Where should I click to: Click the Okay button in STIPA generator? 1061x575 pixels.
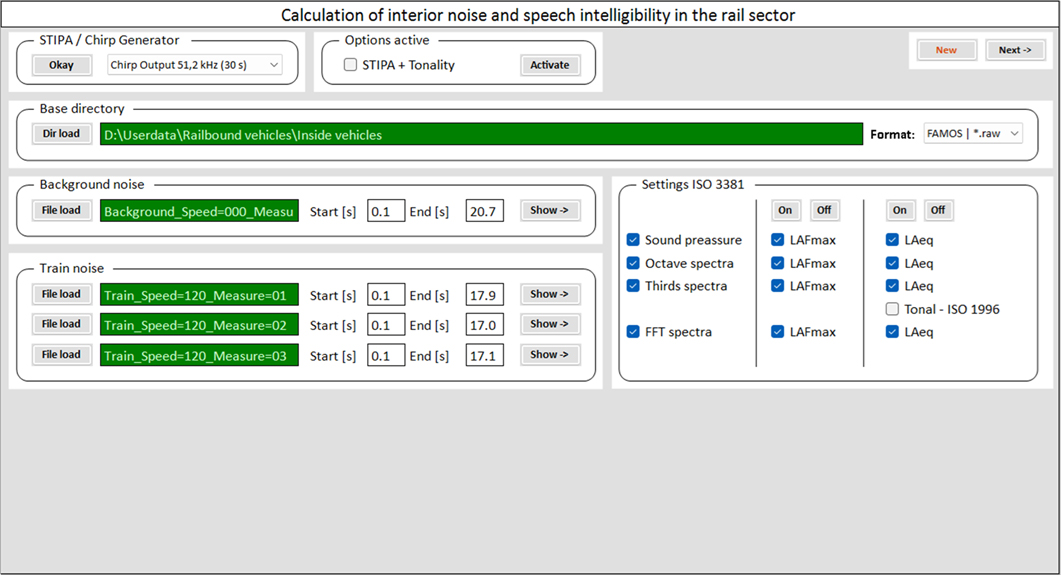click(61, 65)
